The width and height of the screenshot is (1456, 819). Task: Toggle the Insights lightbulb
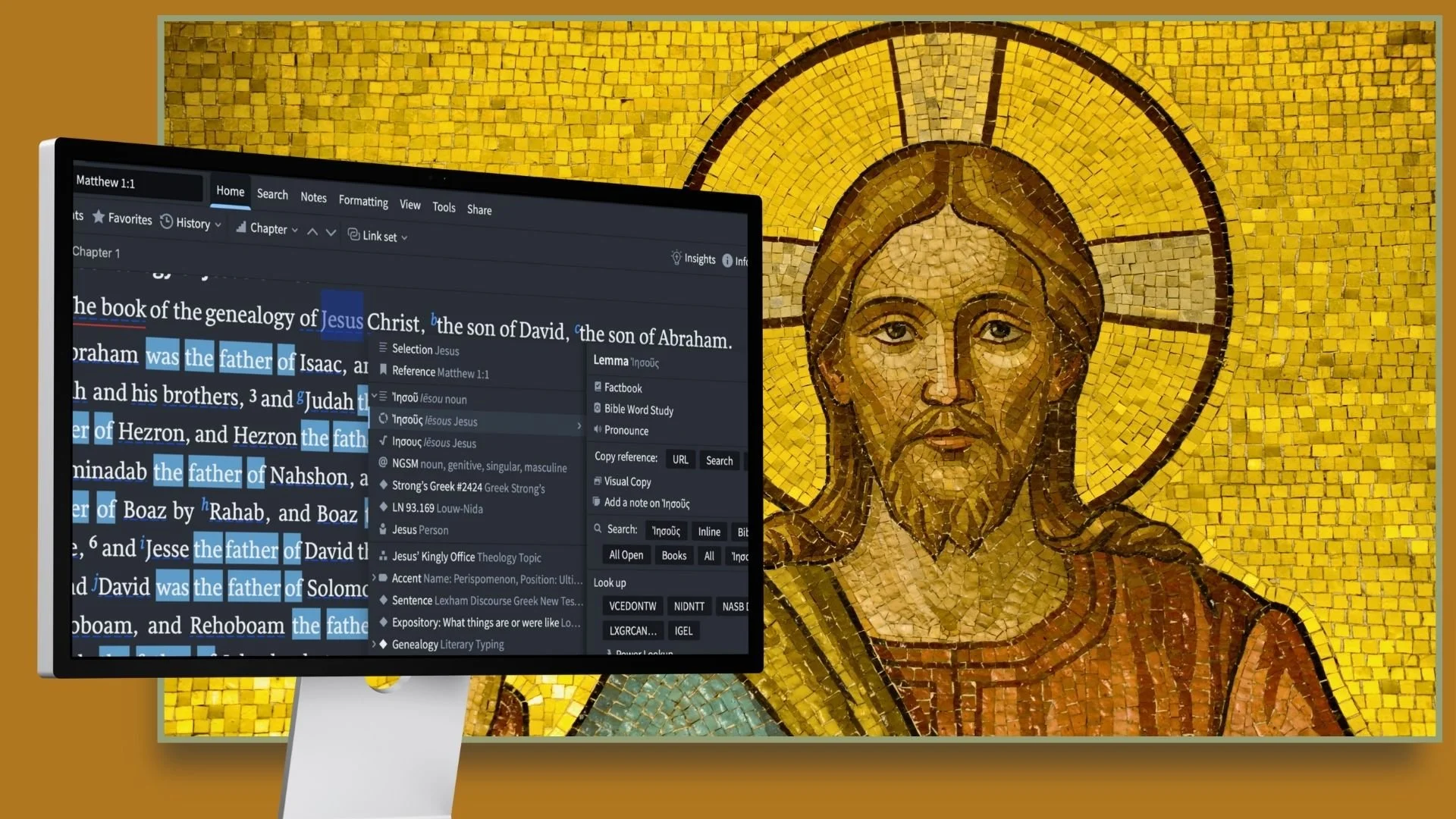pyautogui.click(x=676, y=259)
